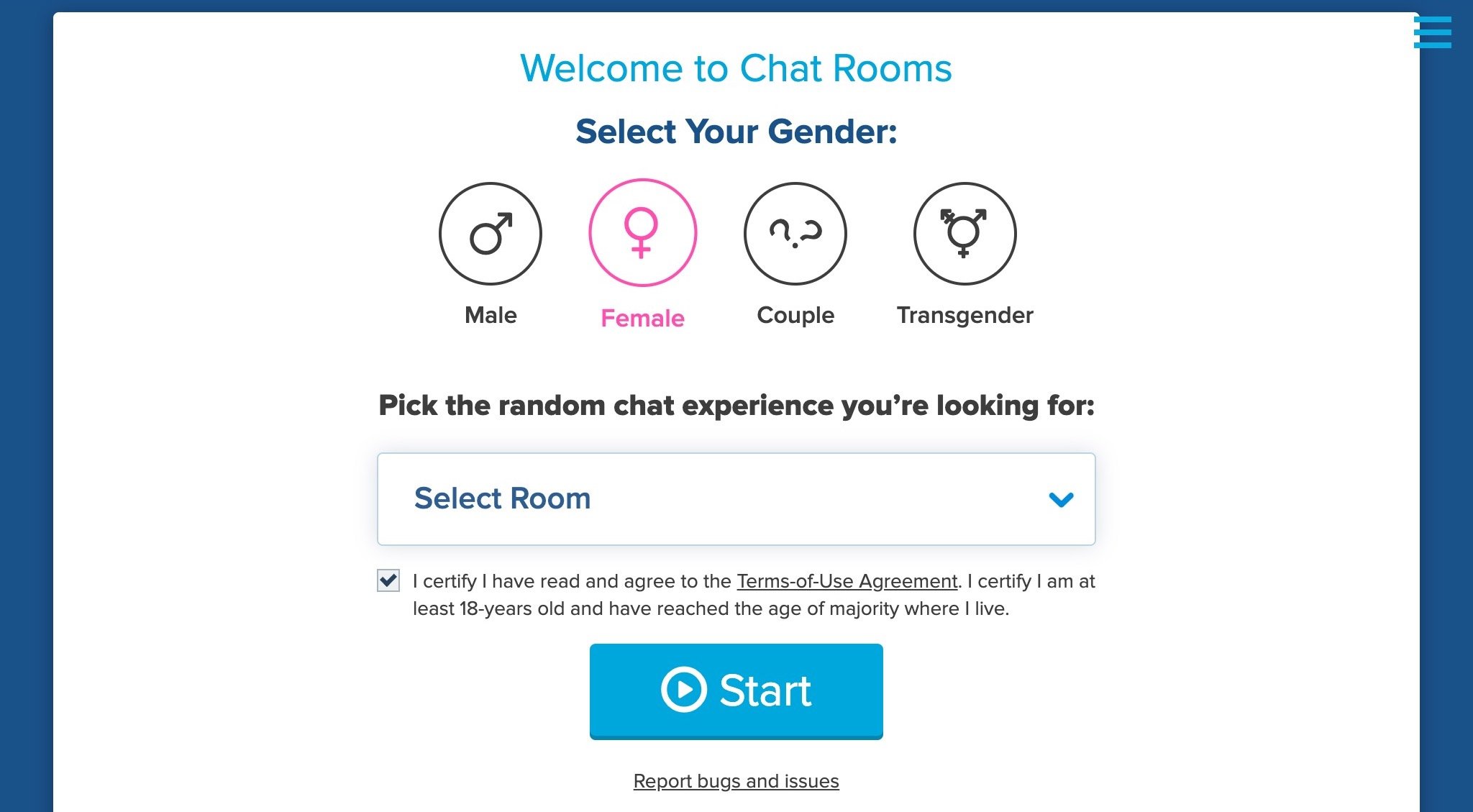1473x812 pixels.
Task: Click inside the Select Room combo box
Action: click(736, 498)
